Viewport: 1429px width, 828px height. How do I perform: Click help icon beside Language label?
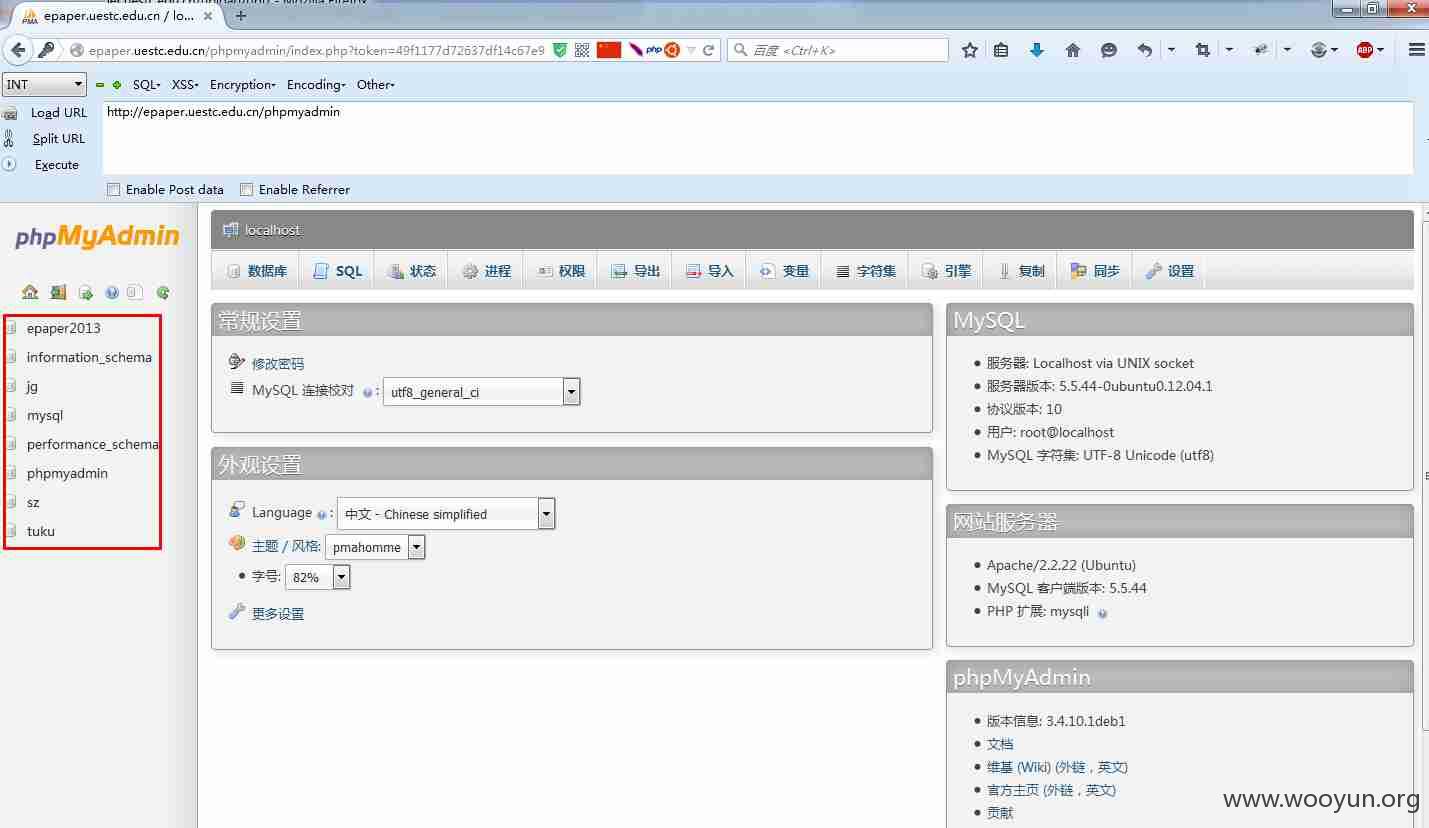[322, 515]
